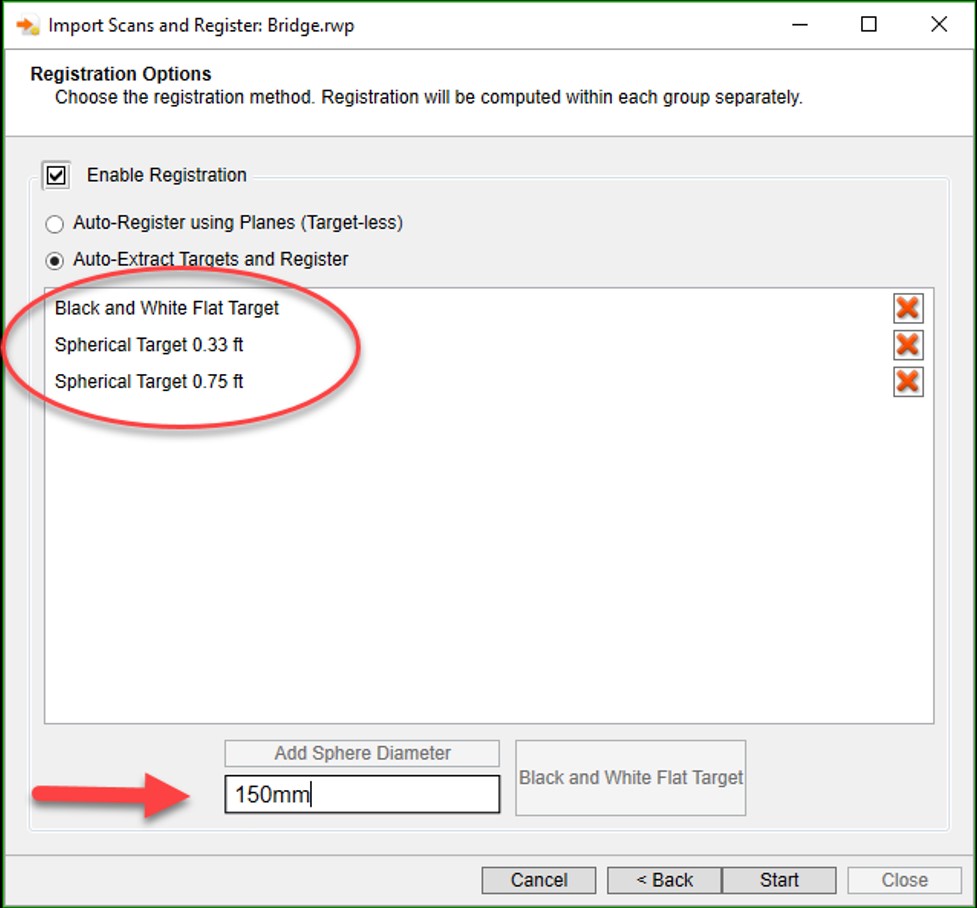Delete the Spherical Target 0.33 ft entry
Image resolution: width=977 pixels, height=908 pixels.
coord(908,345)
